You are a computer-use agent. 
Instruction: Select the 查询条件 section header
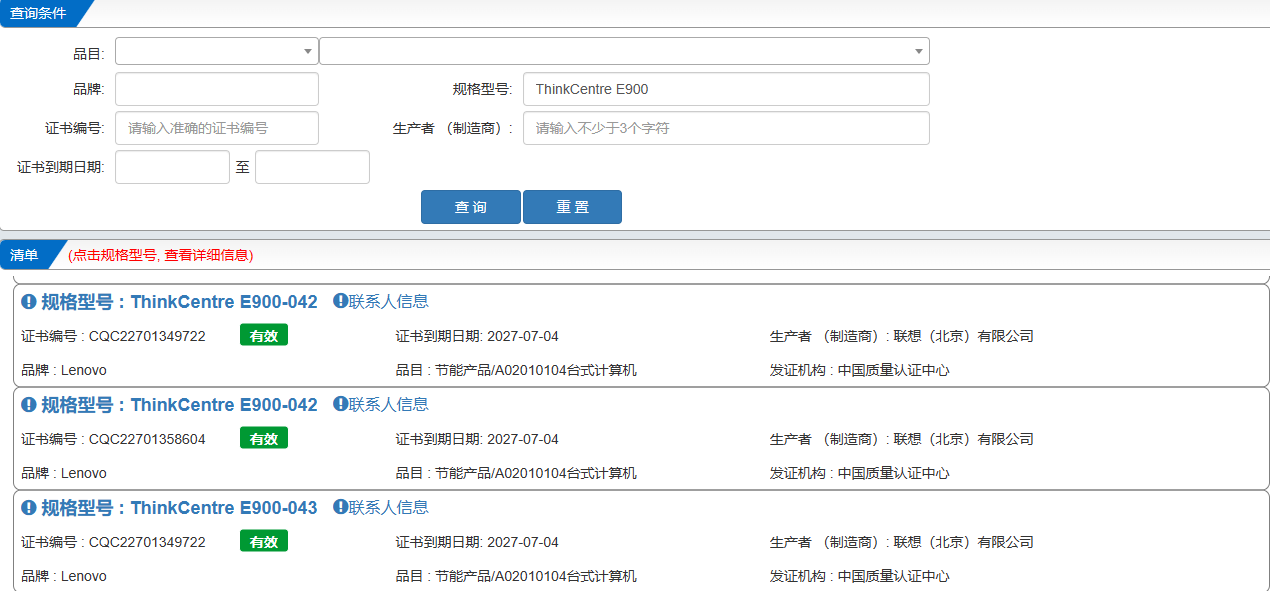[x=38, y=13]
